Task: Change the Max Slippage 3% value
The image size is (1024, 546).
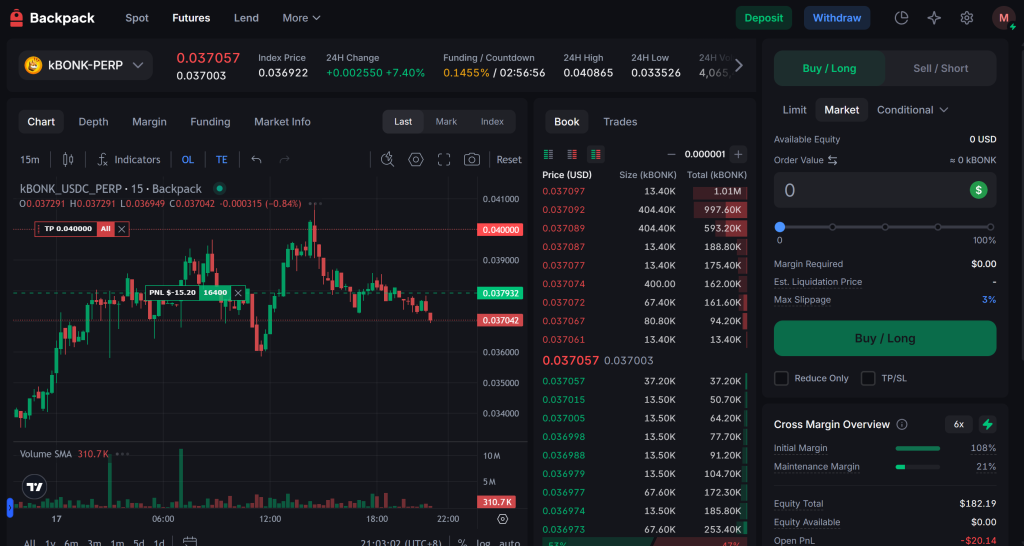Action: click(x=989, y=300)
